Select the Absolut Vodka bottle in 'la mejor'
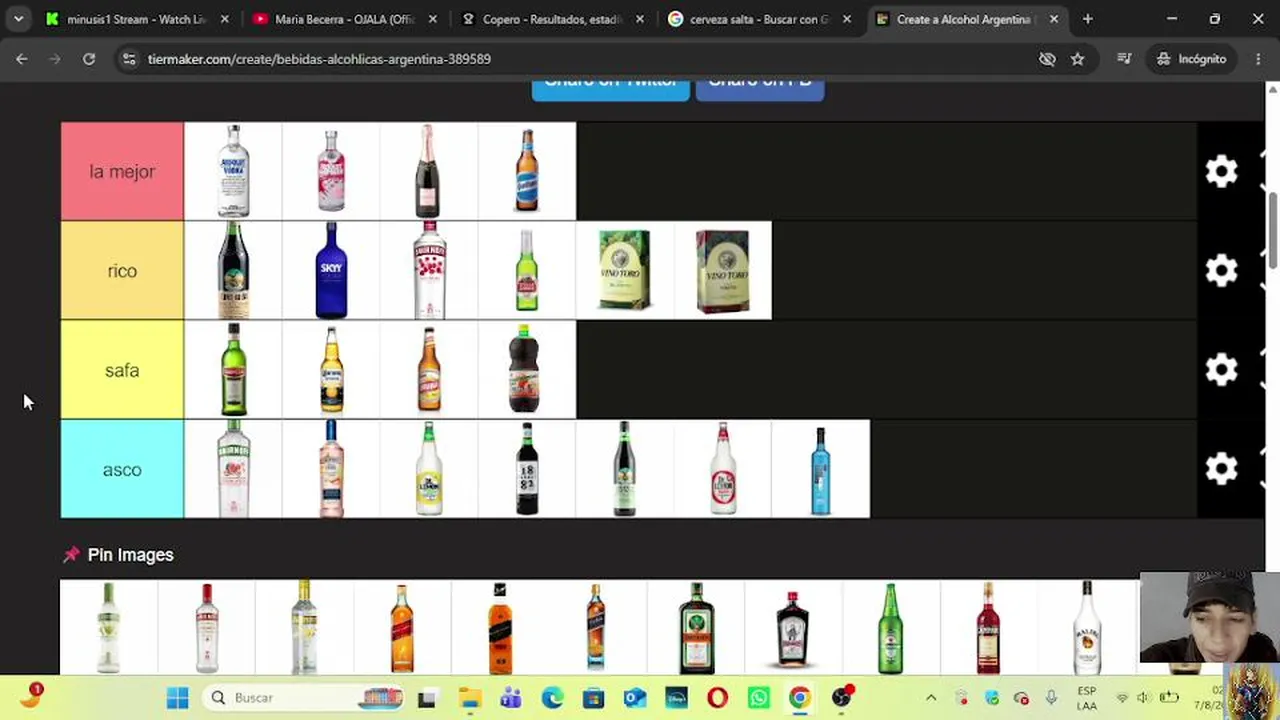Viewport: 1280px width, 720px height. (233, 171)
